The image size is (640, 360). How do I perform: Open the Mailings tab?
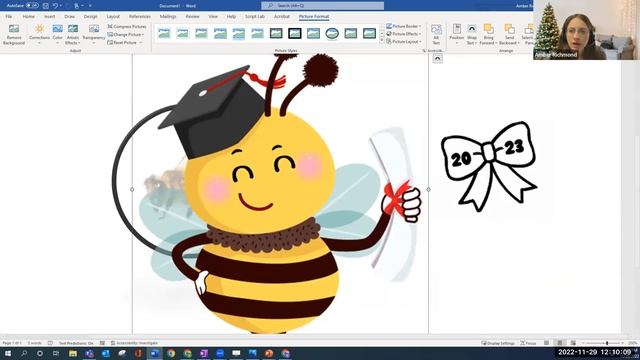(168, 16)
